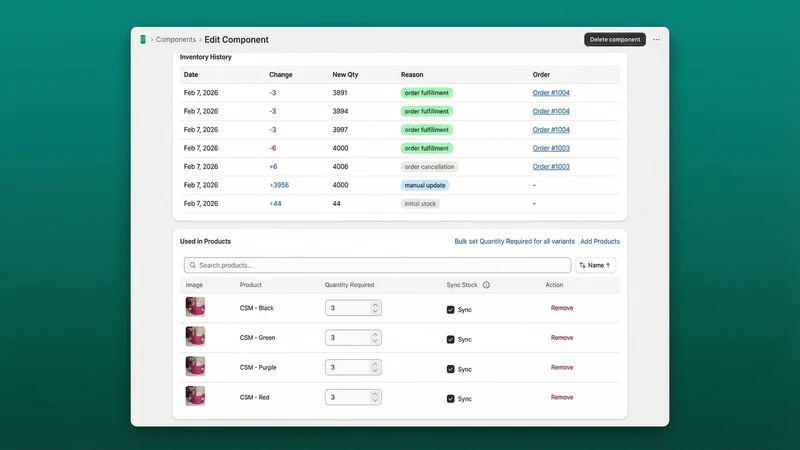
Task: Click the initial stock reason badge
Action: coord(420,204)
